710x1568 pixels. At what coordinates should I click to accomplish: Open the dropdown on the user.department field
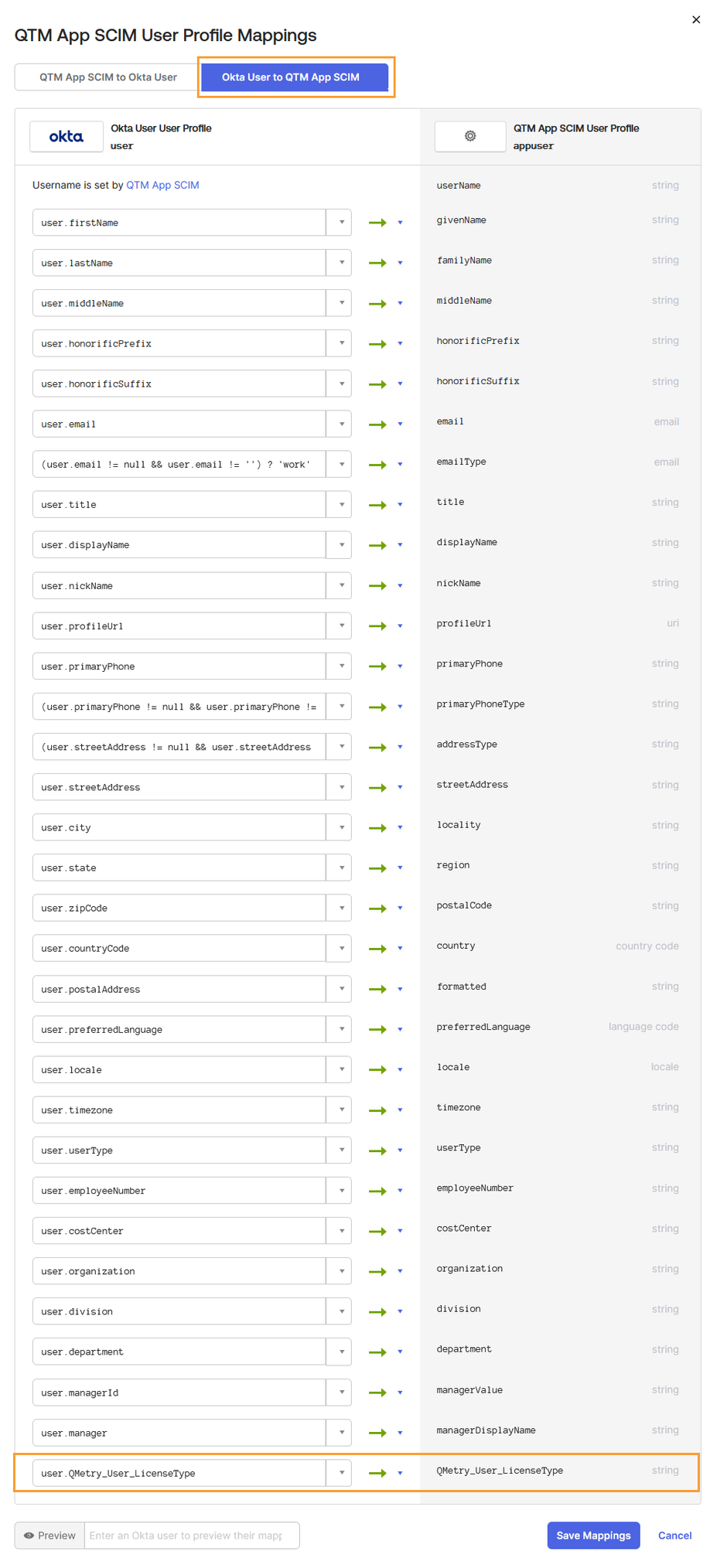[x=339, y=1352]
